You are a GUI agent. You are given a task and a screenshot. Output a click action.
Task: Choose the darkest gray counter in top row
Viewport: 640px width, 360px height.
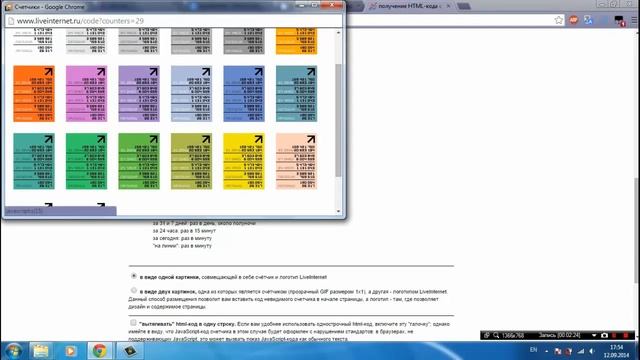(x=244, y=41)
